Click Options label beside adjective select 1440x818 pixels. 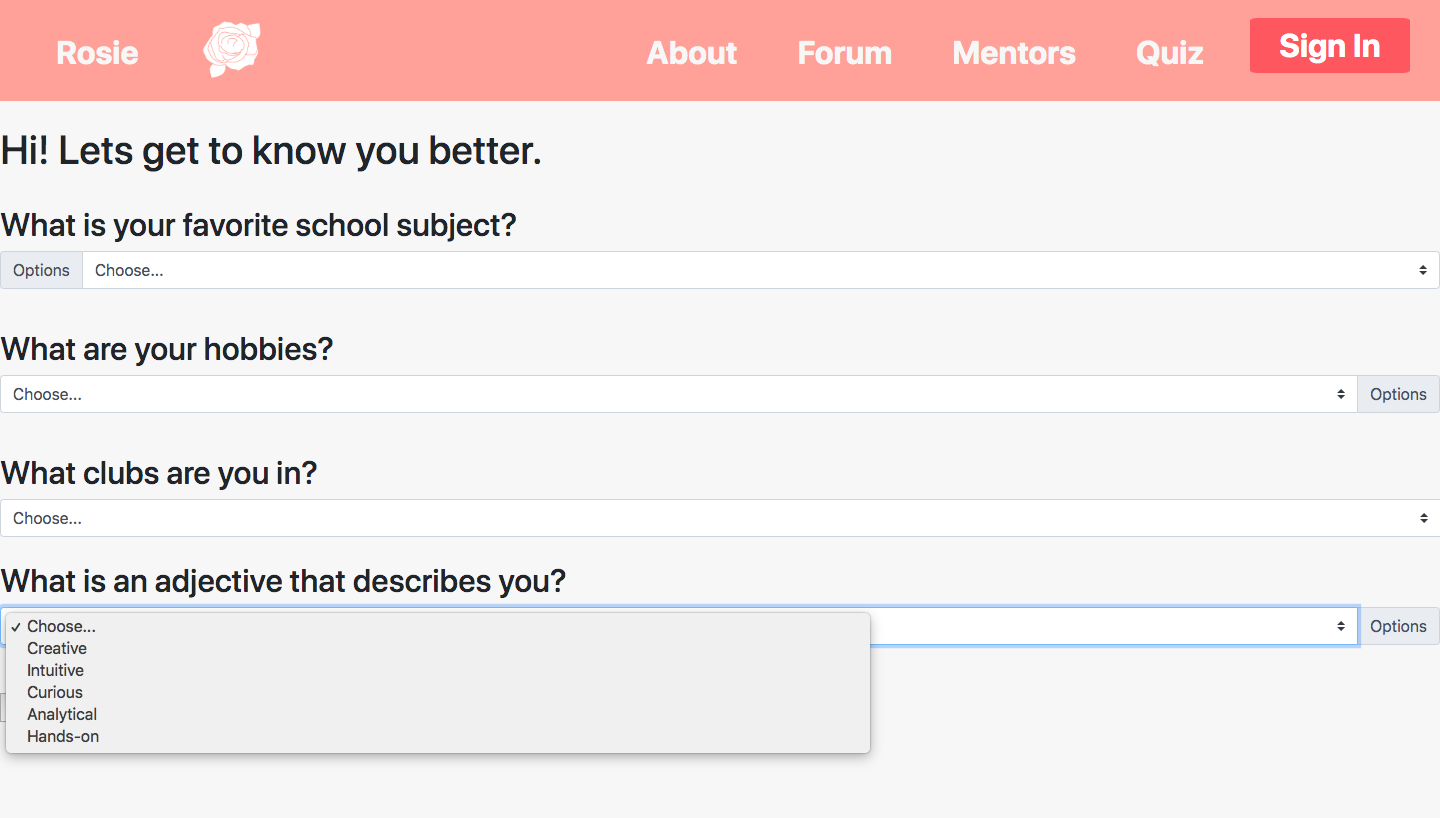[1398, 626]
